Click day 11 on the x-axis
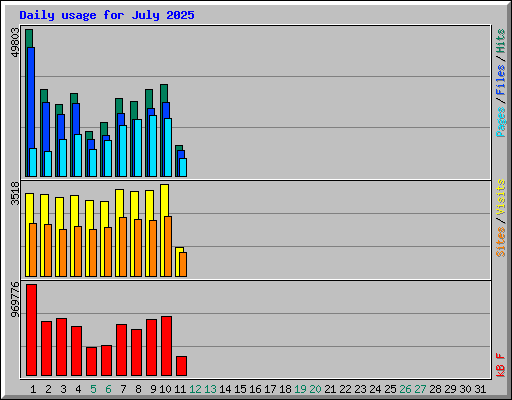The width and height of the screenshot is (512, 400). pos(180,389)
